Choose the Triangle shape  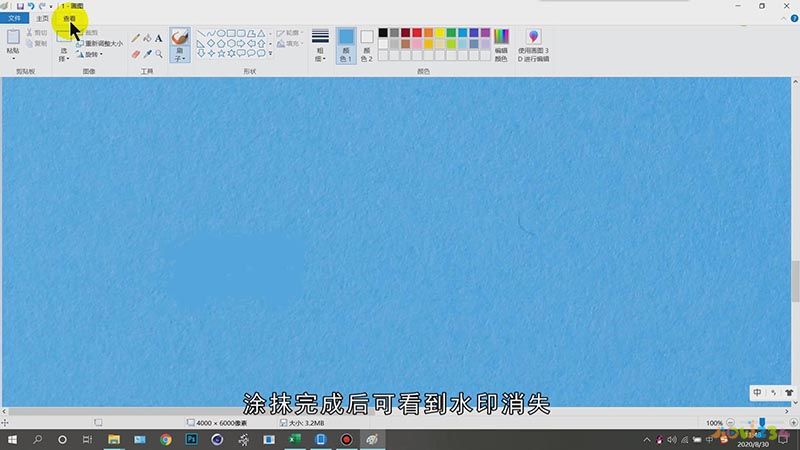261,33
